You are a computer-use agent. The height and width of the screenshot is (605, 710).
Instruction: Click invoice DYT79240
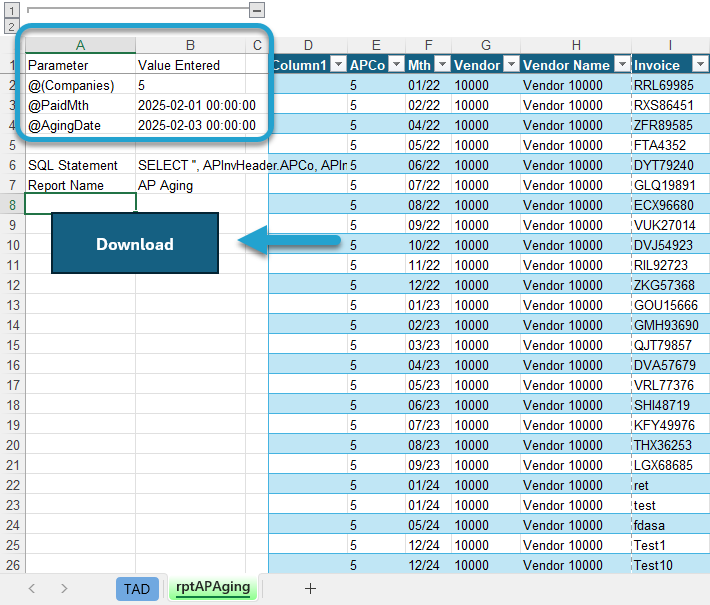pyautogui.click(x=670, y=165)
